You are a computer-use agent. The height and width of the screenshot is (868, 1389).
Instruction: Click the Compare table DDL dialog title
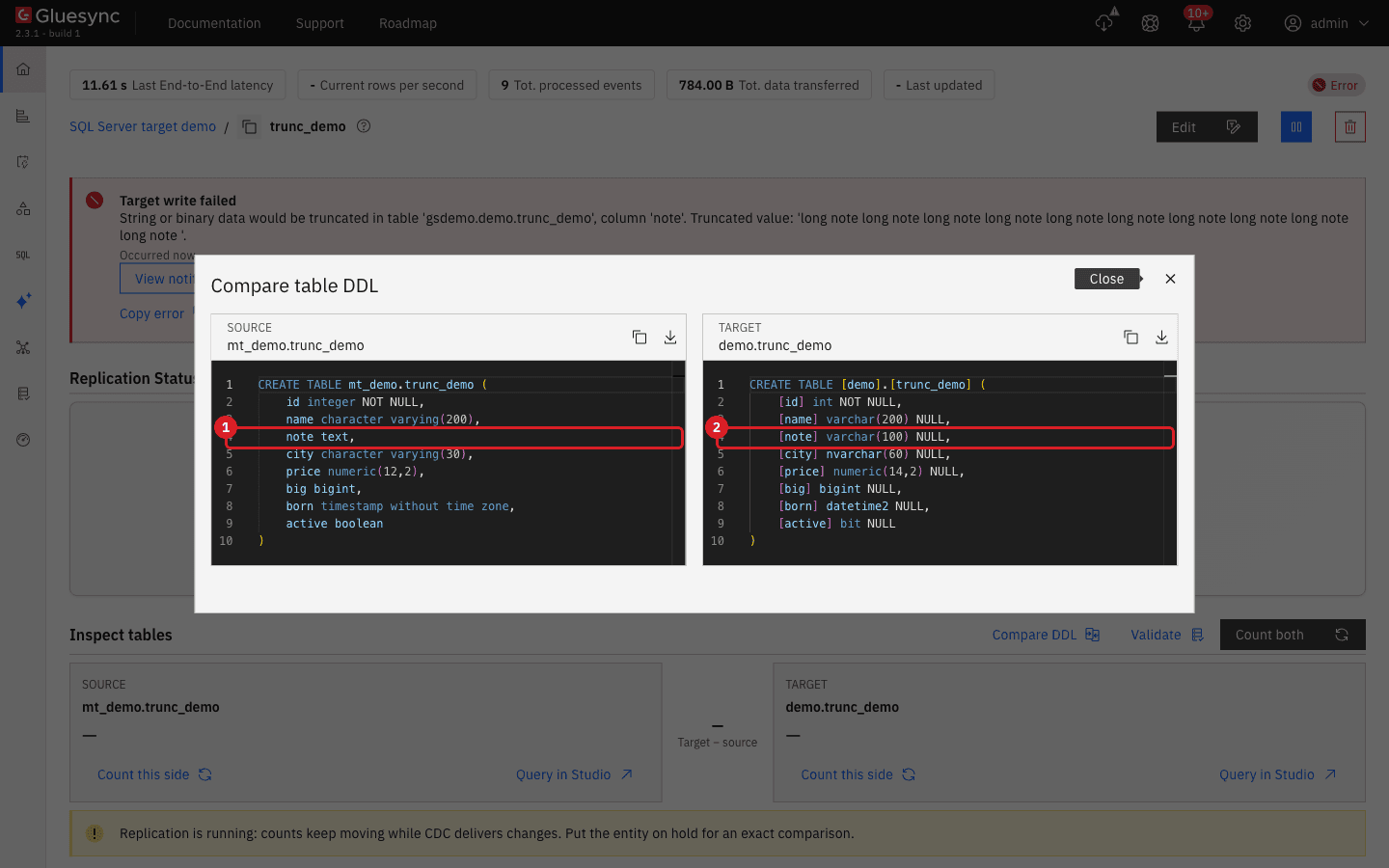click(294, 285)
